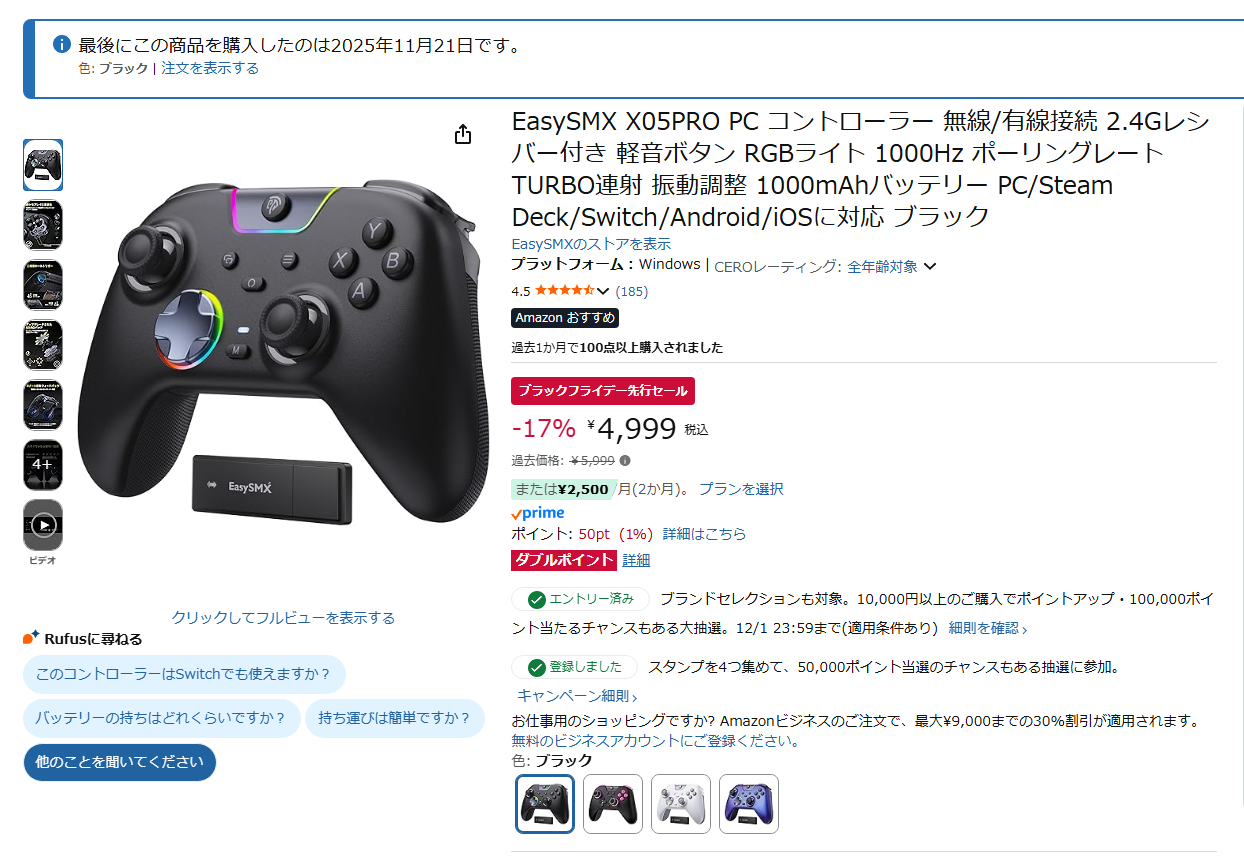
Task: Select the 4+ thumbnail image
Action: (x=43, y=465)
